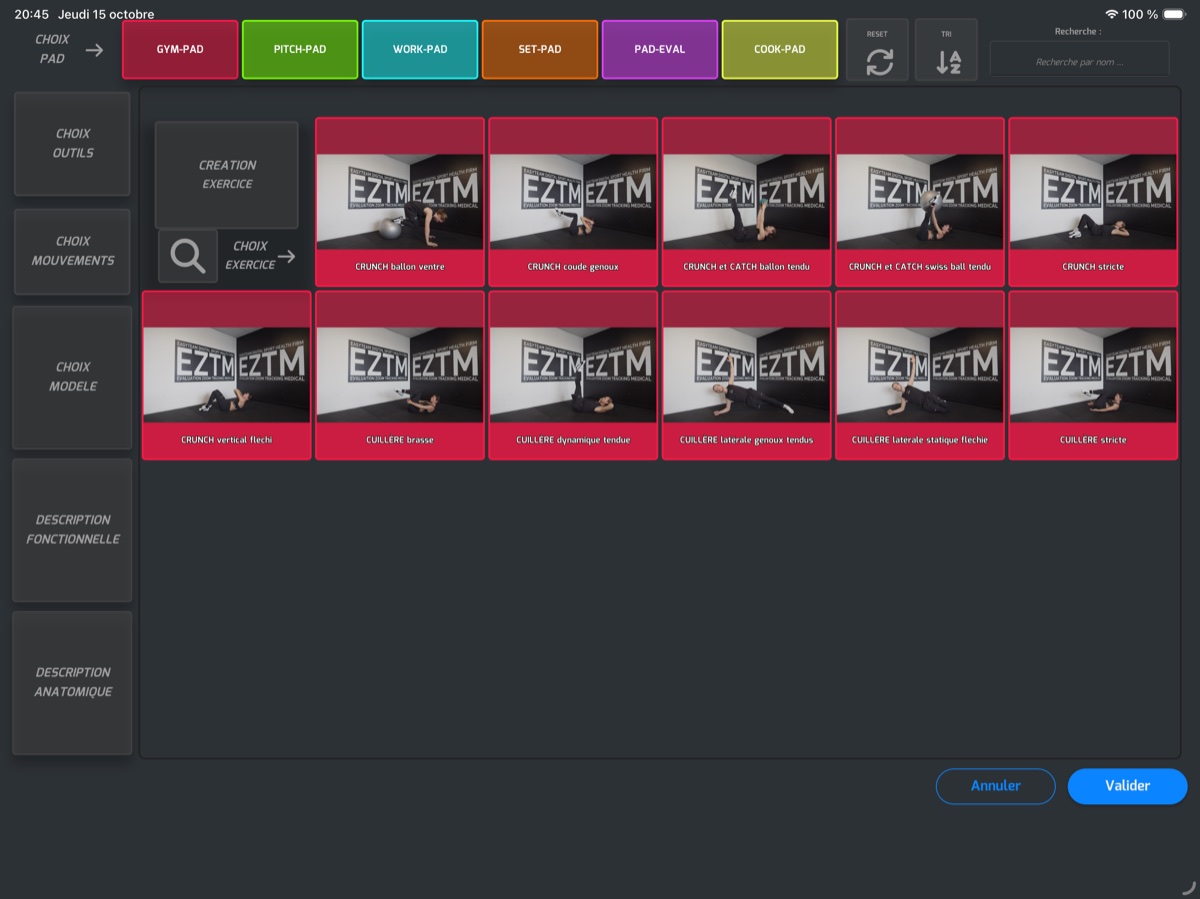The height and width of the screenshot is (899, 1200).
Task: Tap the date Jeudi 15 octobre
Action: 106,14
